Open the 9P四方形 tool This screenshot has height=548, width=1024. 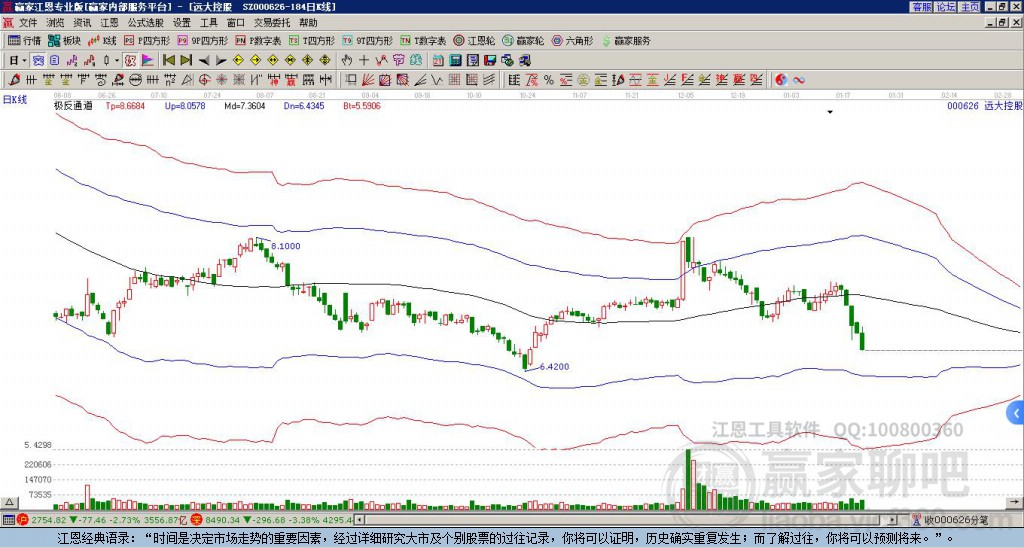202,40
